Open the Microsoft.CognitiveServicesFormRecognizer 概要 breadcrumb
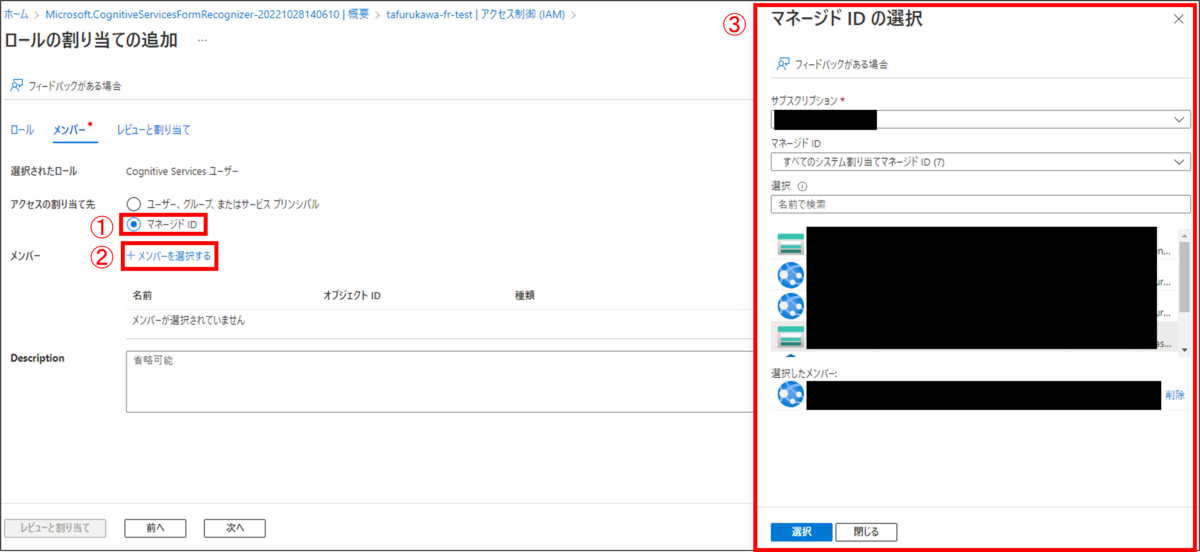The width and height of the screenshot is (1200, 552). 207,15
